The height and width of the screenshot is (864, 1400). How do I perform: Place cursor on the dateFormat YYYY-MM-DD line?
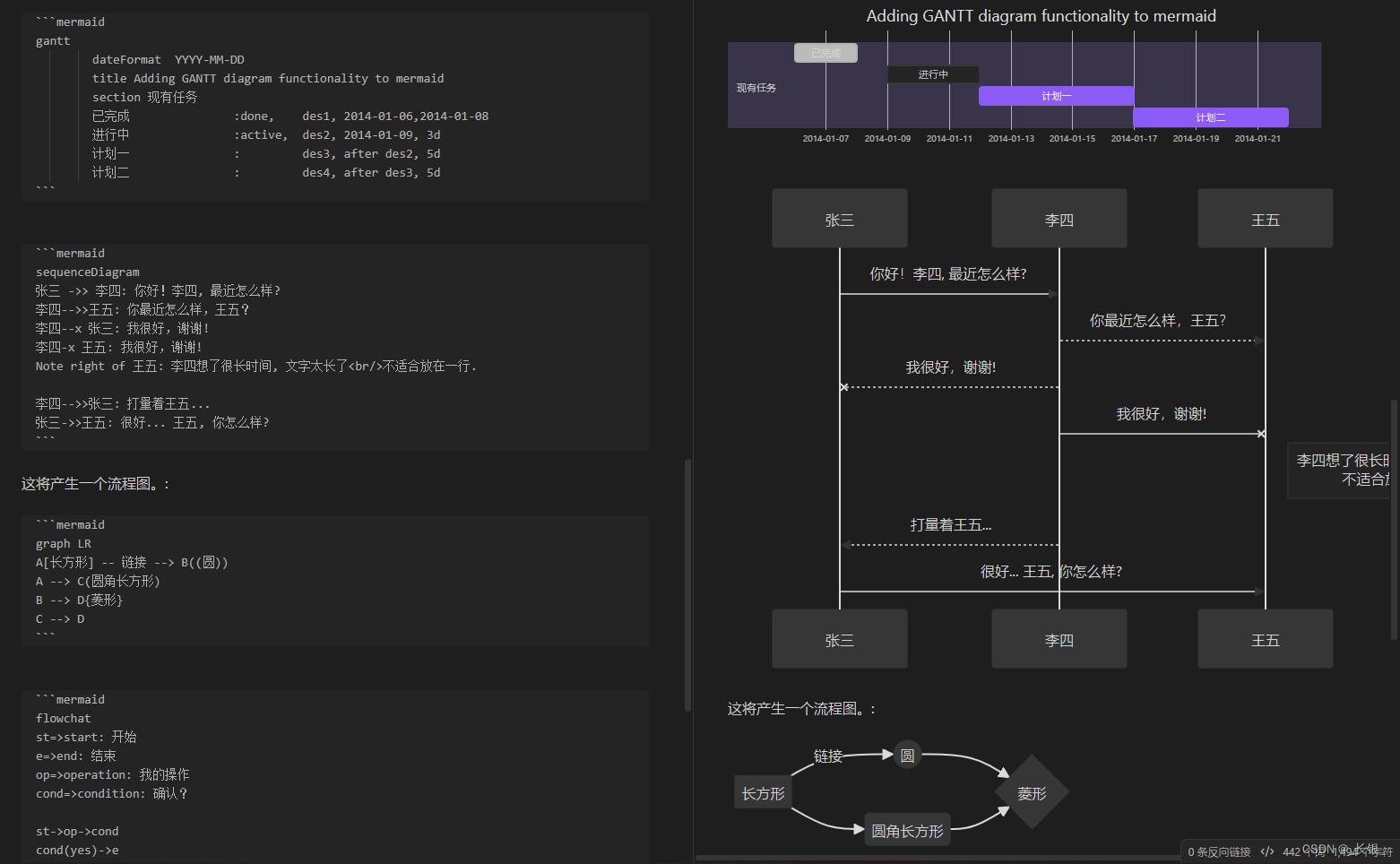click(x=168, y=60)
